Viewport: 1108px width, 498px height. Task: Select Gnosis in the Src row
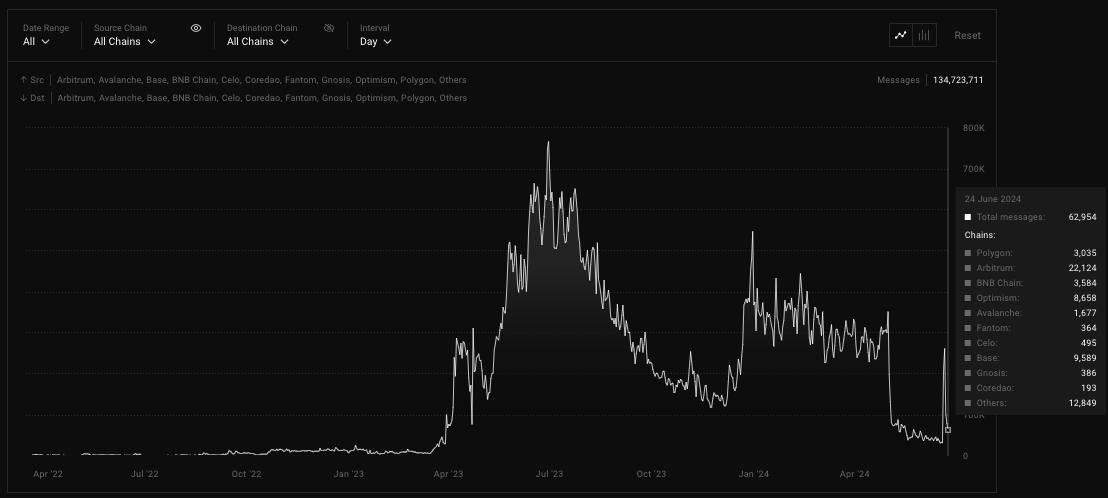tap(336, 80)
